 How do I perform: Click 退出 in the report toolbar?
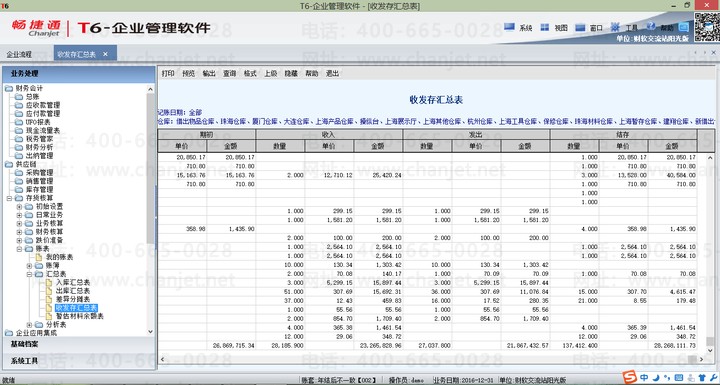coord(332,74)
